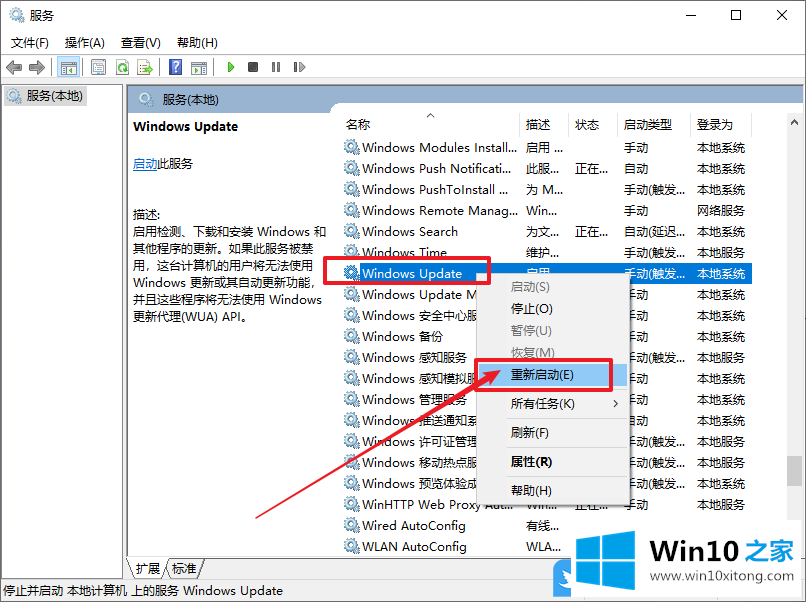The image size is (806, 602).
Task: Select Windows Modules Install... service name
Action: coord(439,148)
